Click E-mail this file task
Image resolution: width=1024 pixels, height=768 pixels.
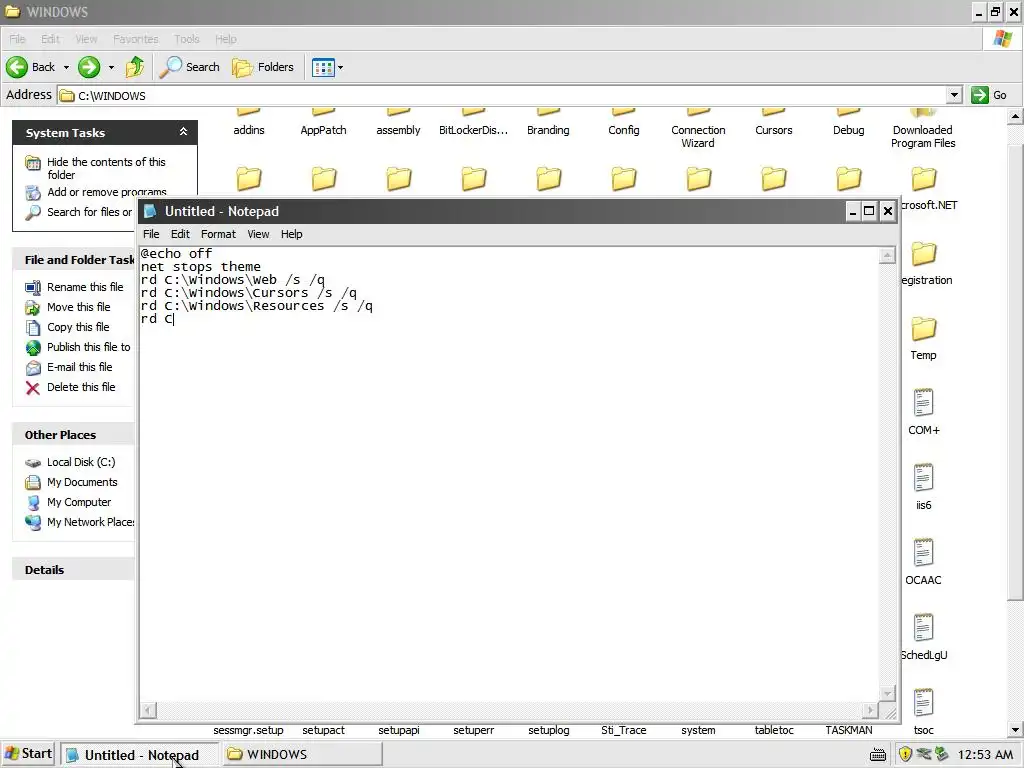pos(79,367)
